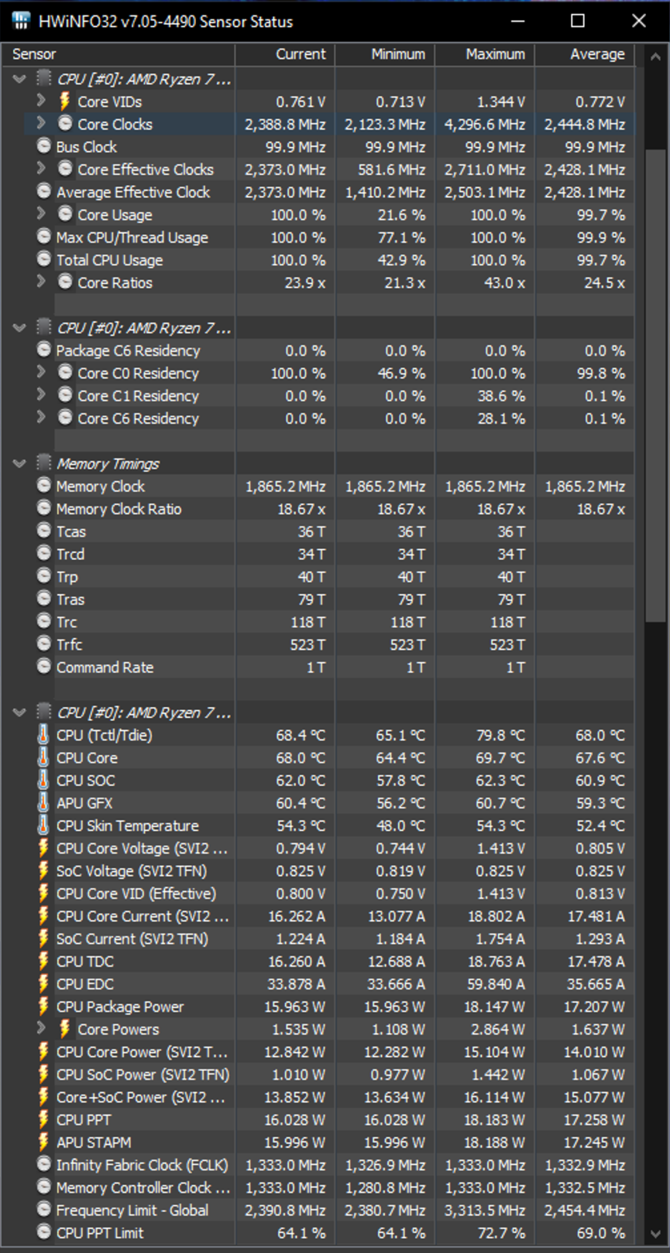
Task: Minimize the HWiNFO32 window
Action: click(516, 21)
